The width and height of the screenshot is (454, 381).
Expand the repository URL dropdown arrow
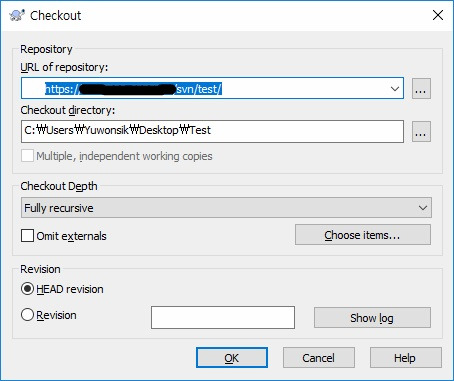pyautogui.click(x=395, y=89)
